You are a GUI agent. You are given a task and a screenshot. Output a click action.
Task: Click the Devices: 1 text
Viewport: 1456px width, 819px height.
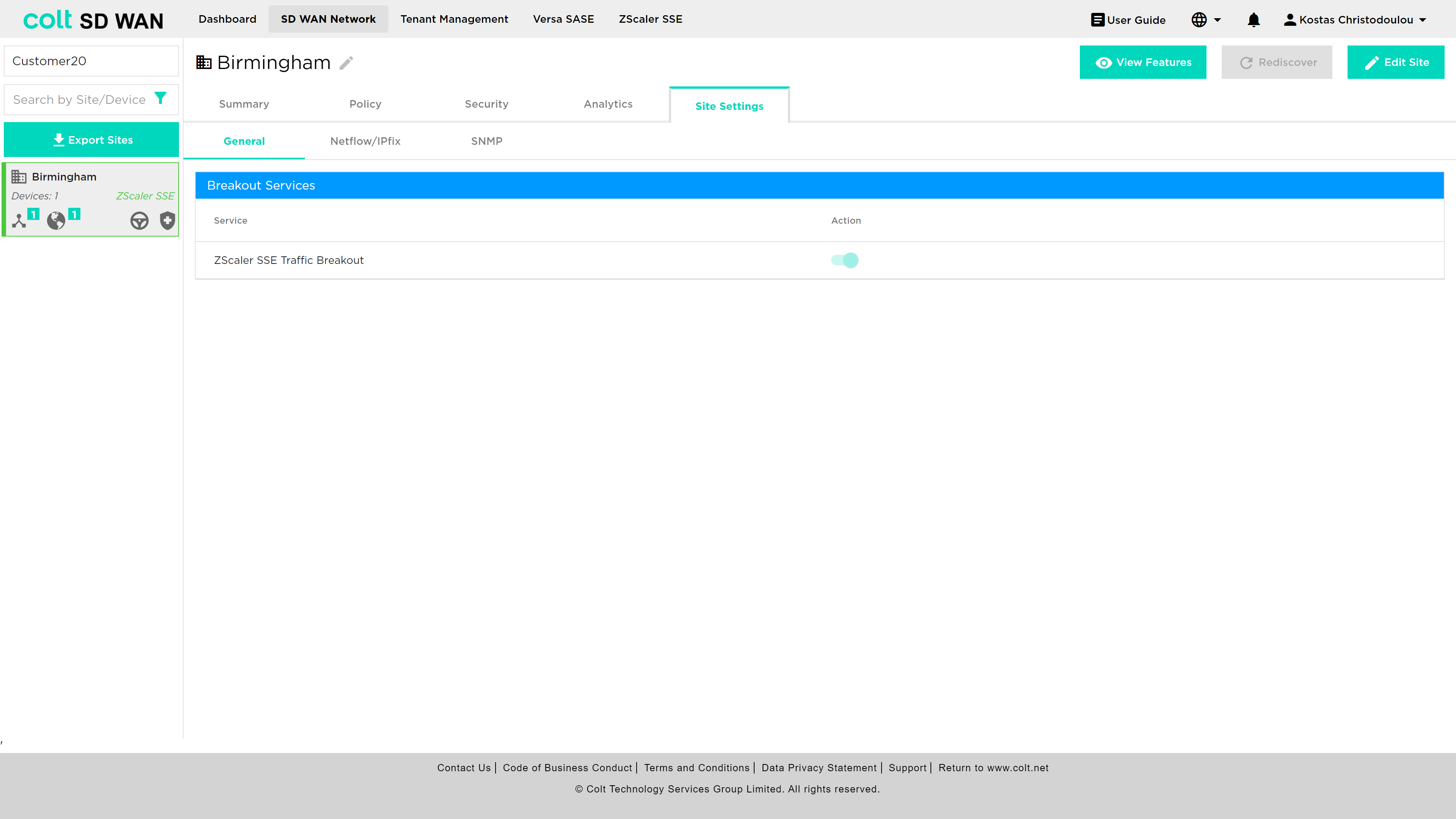[x=35, y=196]
